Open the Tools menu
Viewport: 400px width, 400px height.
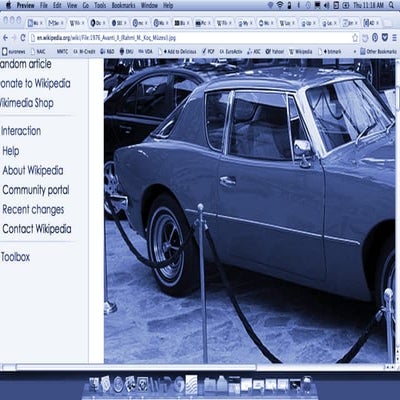(100, 5)
